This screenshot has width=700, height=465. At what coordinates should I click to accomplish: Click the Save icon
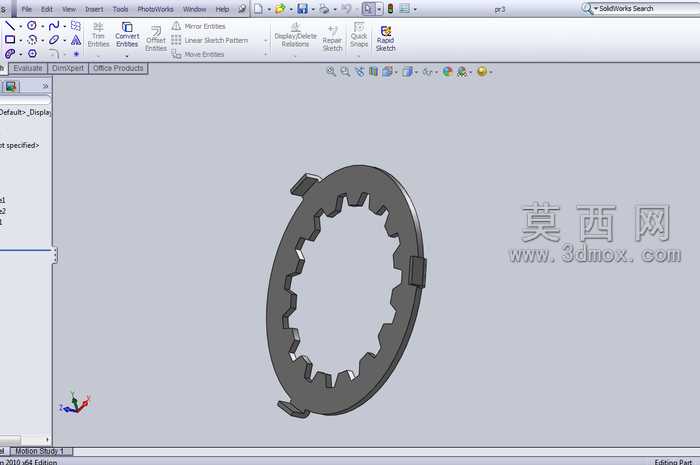(302, 8)
